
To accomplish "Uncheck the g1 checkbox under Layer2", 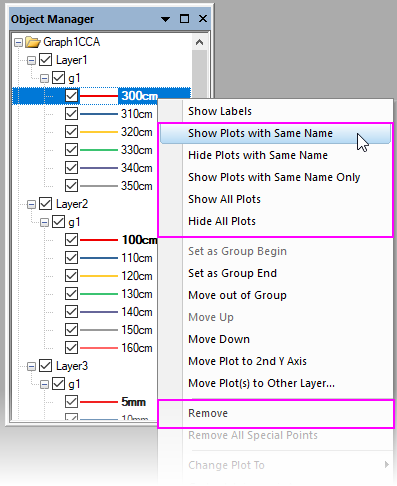I will pos(59,222).
